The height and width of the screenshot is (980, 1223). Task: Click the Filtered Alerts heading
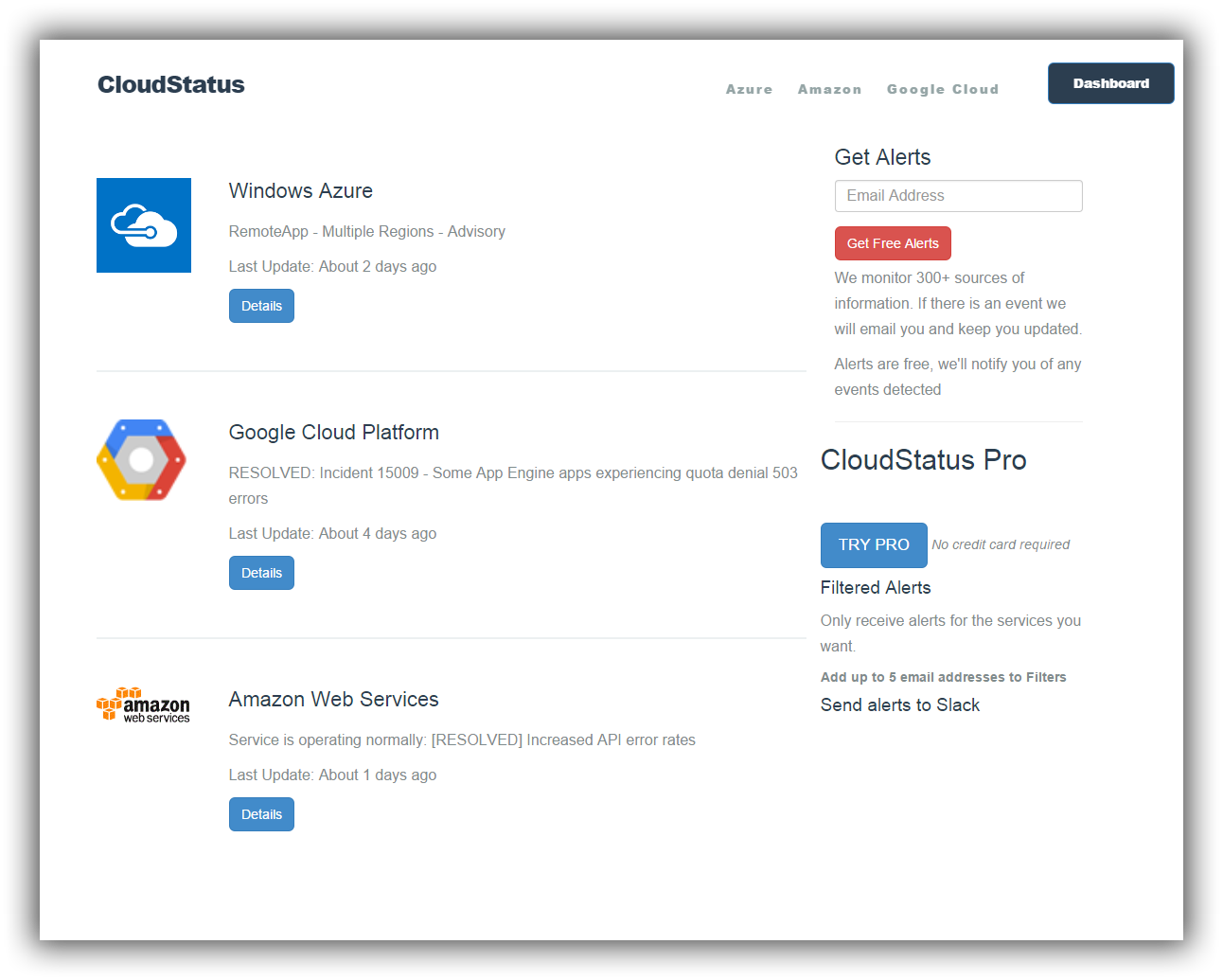pyautogui.click(x=876, y=588)
